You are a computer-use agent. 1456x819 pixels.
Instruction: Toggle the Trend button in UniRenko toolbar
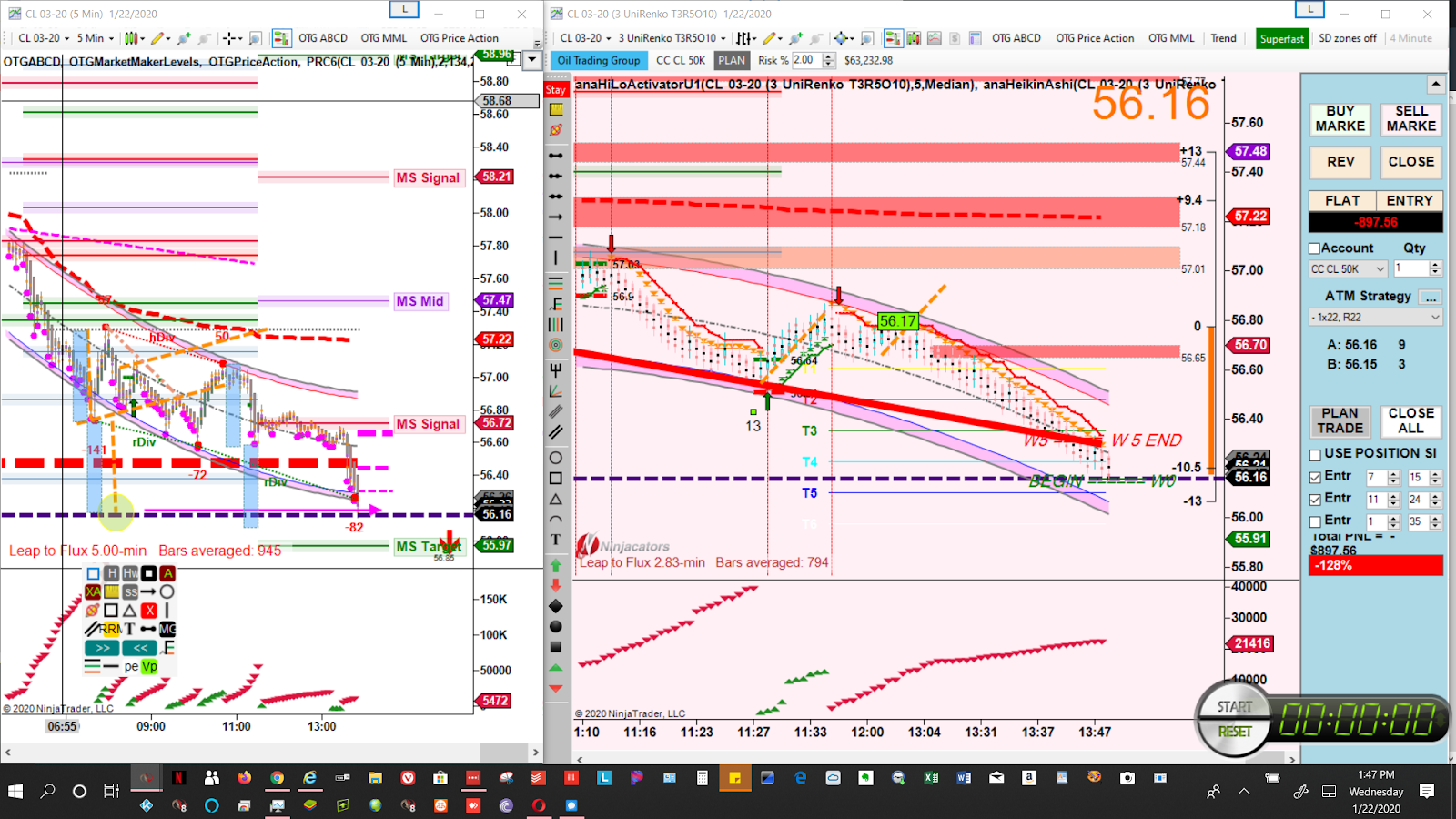coord(1223,38)
